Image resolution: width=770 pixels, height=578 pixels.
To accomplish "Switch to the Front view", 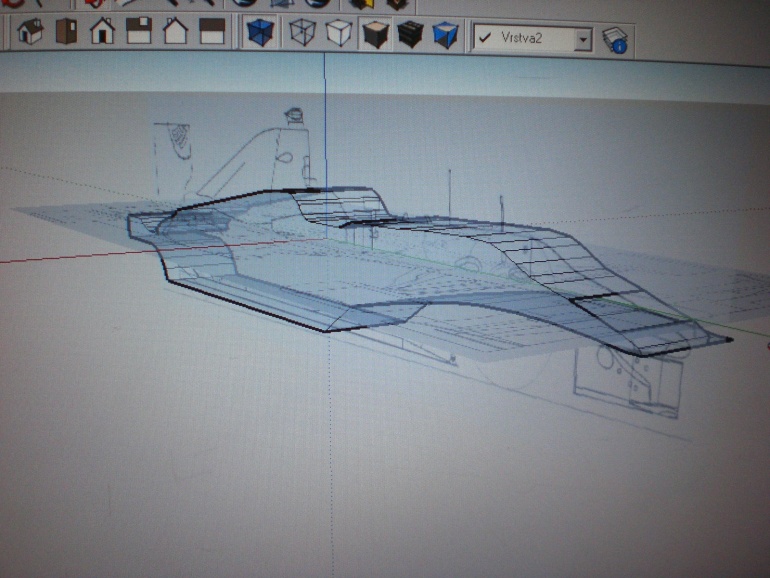I will tap(102, 31).
